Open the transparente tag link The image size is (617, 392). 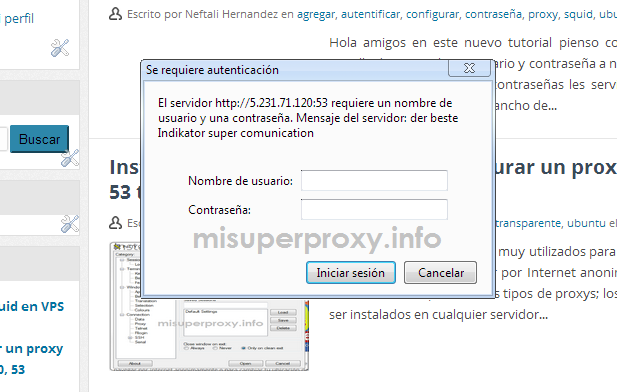pyautogui.click(x=528, y=223)
